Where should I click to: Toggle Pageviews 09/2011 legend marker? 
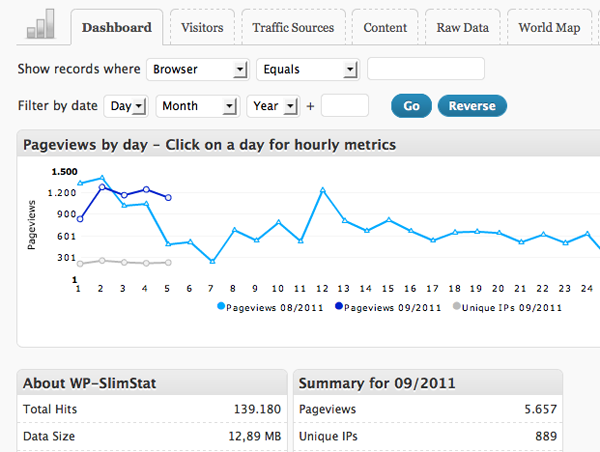point(340,307)
